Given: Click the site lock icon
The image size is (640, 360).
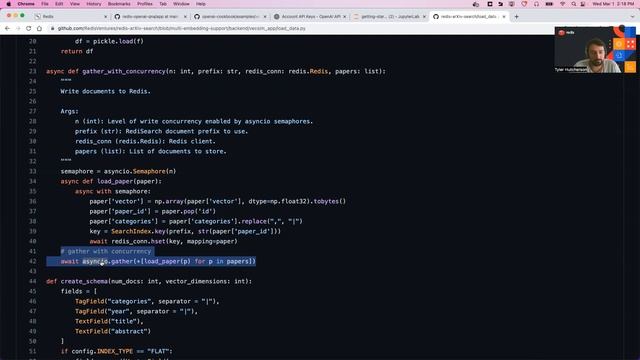Looking at the screenshot, I should pyautogui.click(x=52, y=29).
